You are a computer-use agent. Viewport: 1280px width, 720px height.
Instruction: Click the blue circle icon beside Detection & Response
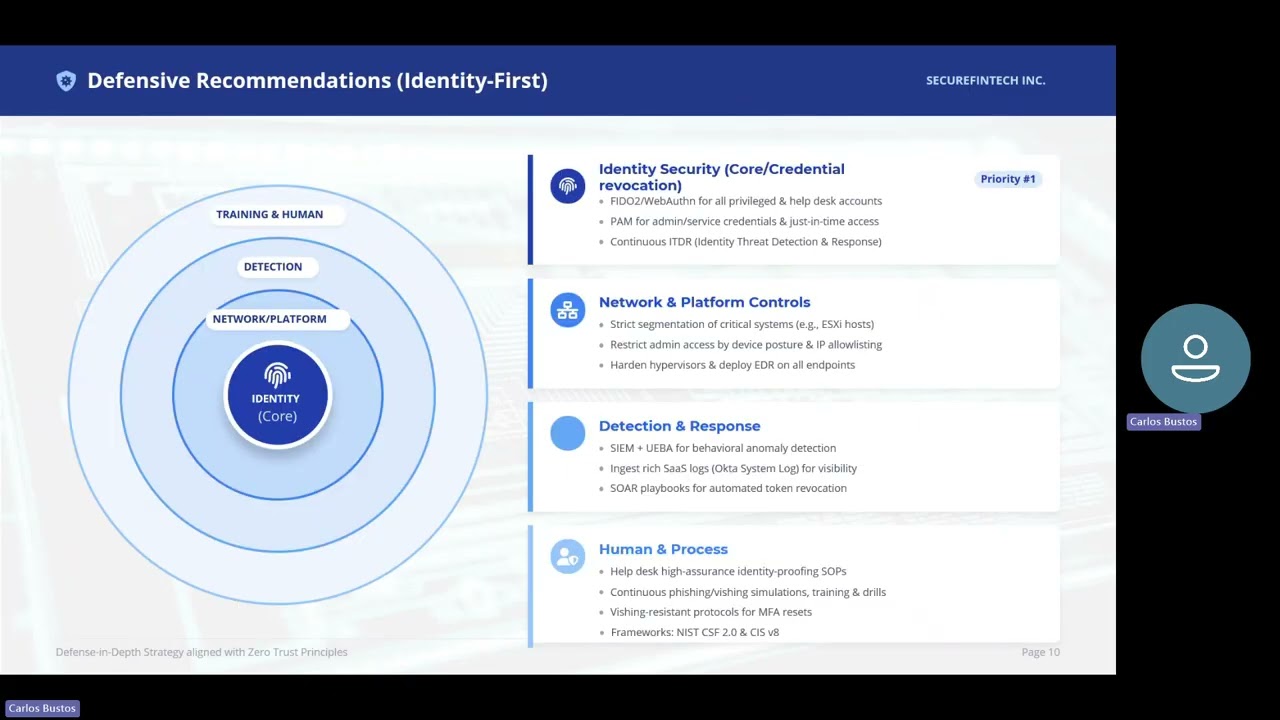(x=567, y=433)
